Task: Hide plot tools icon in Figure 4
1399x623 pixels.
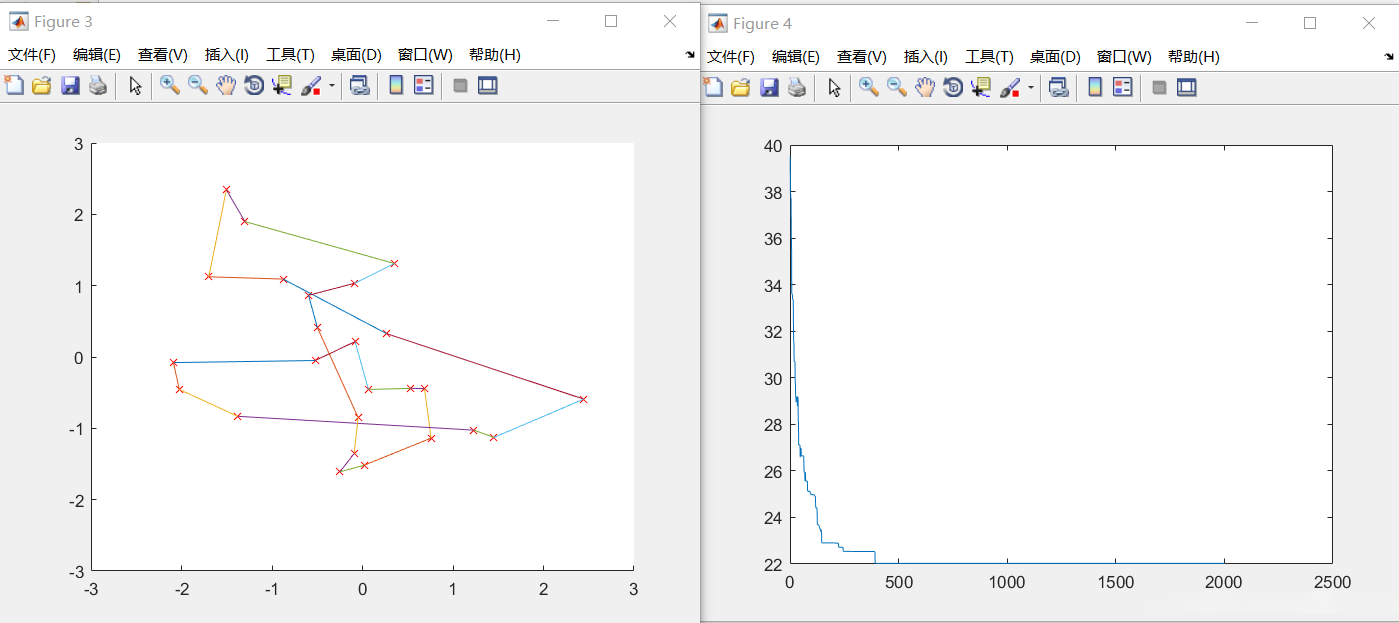Action: pyautogui.click(x=1159, y=88)
